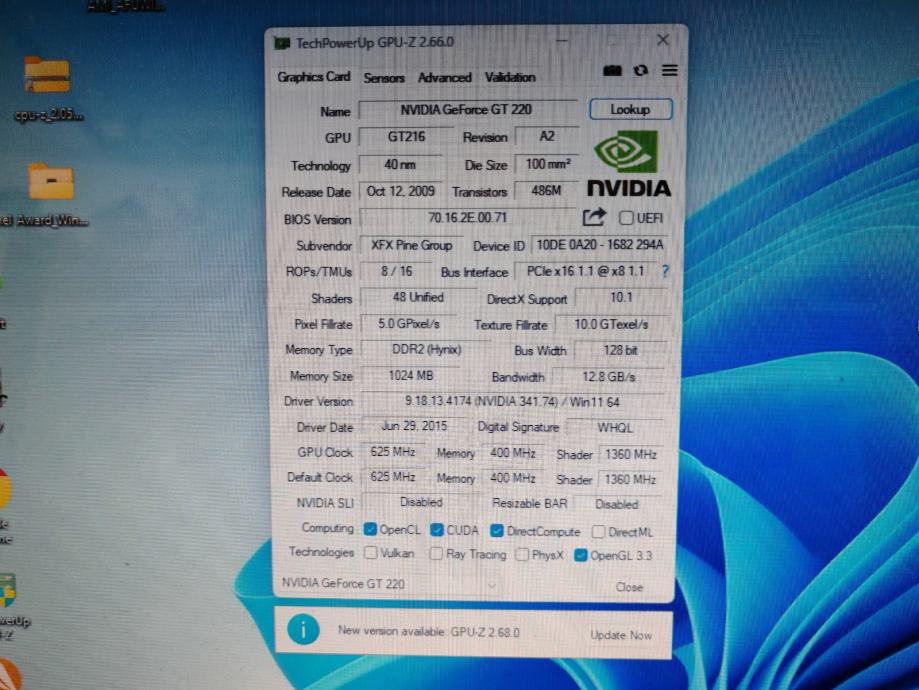Screen dimensions: 919x690
Task: Click the BIOS export share icon
Action: [x=594, y=217]
